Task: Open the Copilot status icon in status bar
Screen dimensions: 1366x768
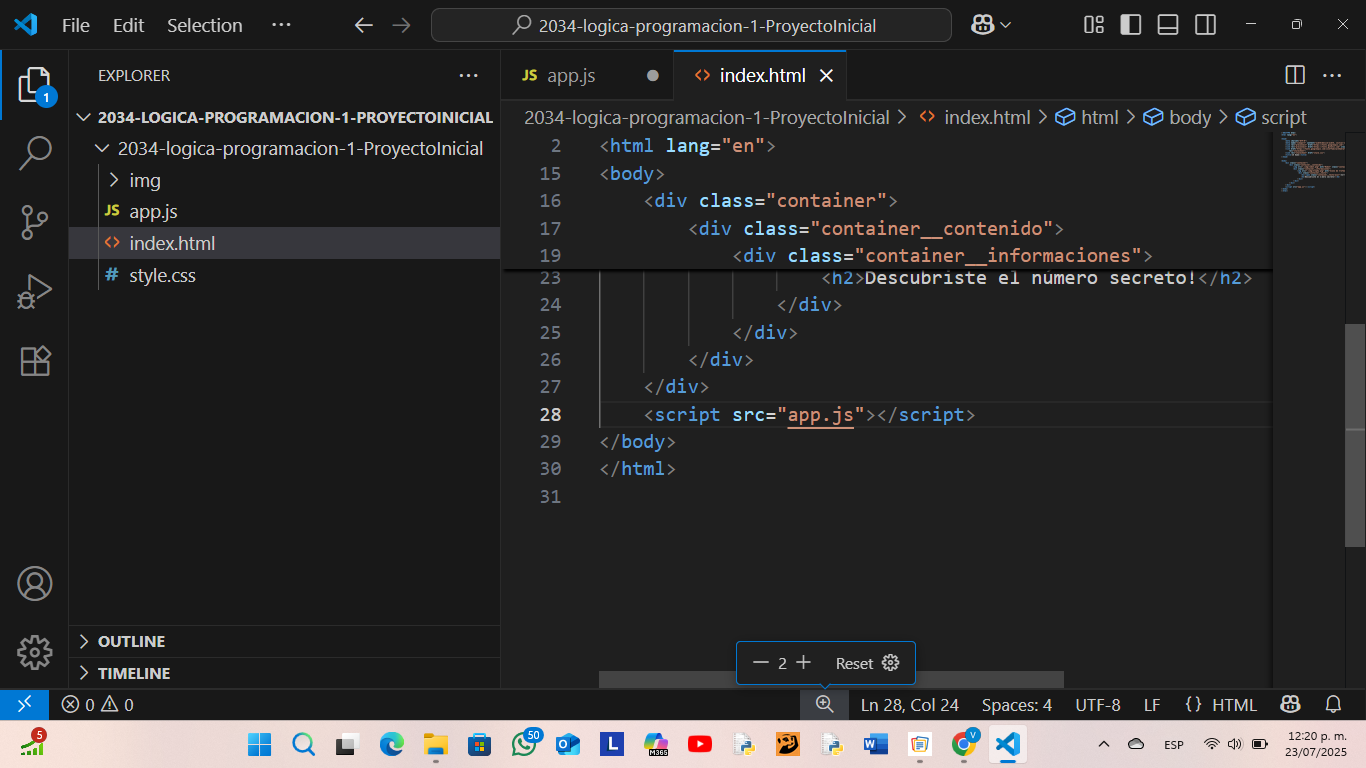Action: pos(1290,704)
